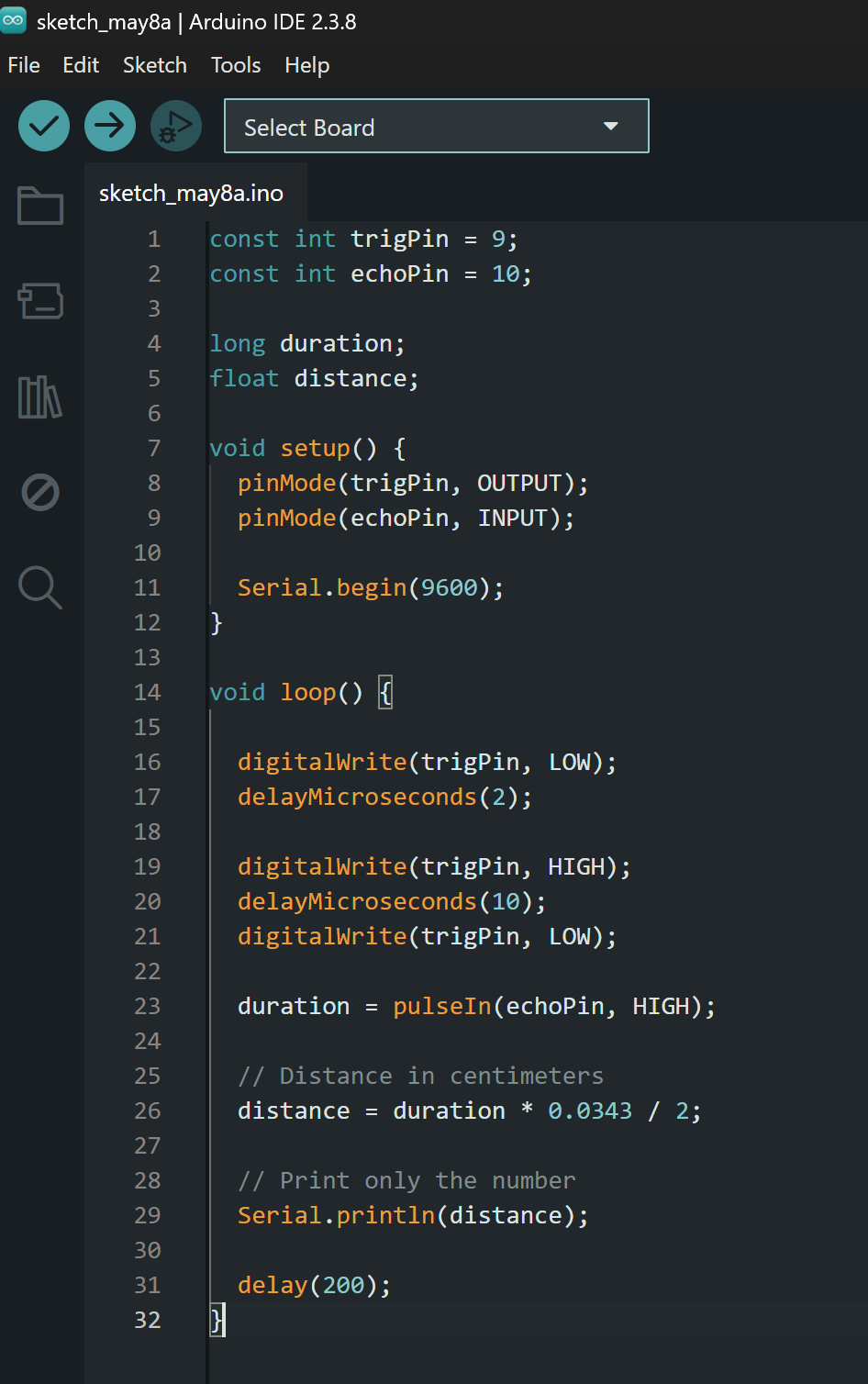Click 'delayMicroseconds(10);' line
Image resolution: width=868 pixels, height=1384 pixels.
click(392, 902)
